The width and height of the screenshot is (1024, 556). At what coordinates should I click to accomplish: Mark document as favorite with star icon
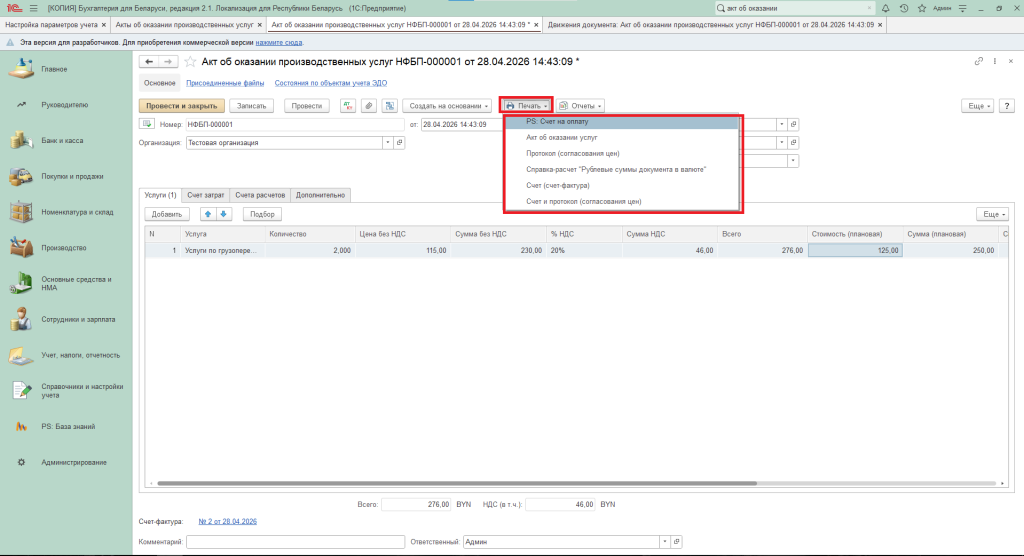pos(190,61)
